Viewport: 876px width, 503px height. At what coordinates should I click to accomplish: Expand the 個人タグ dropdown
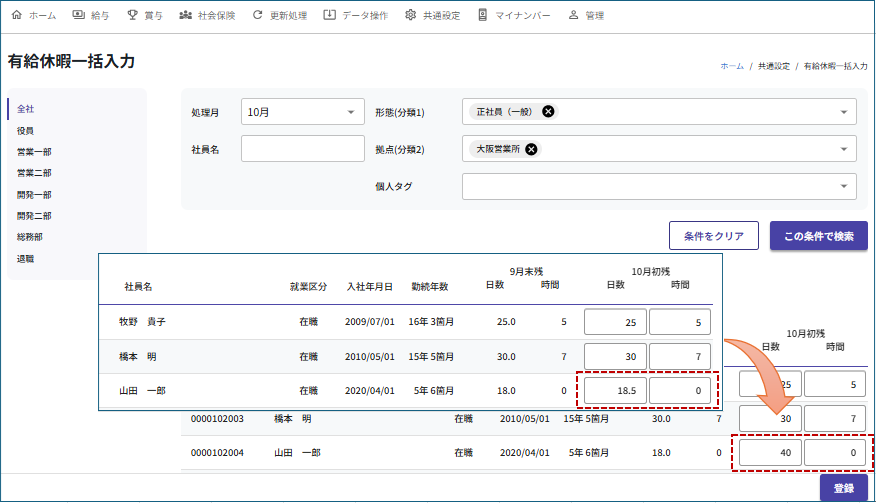tap(844, 186)
